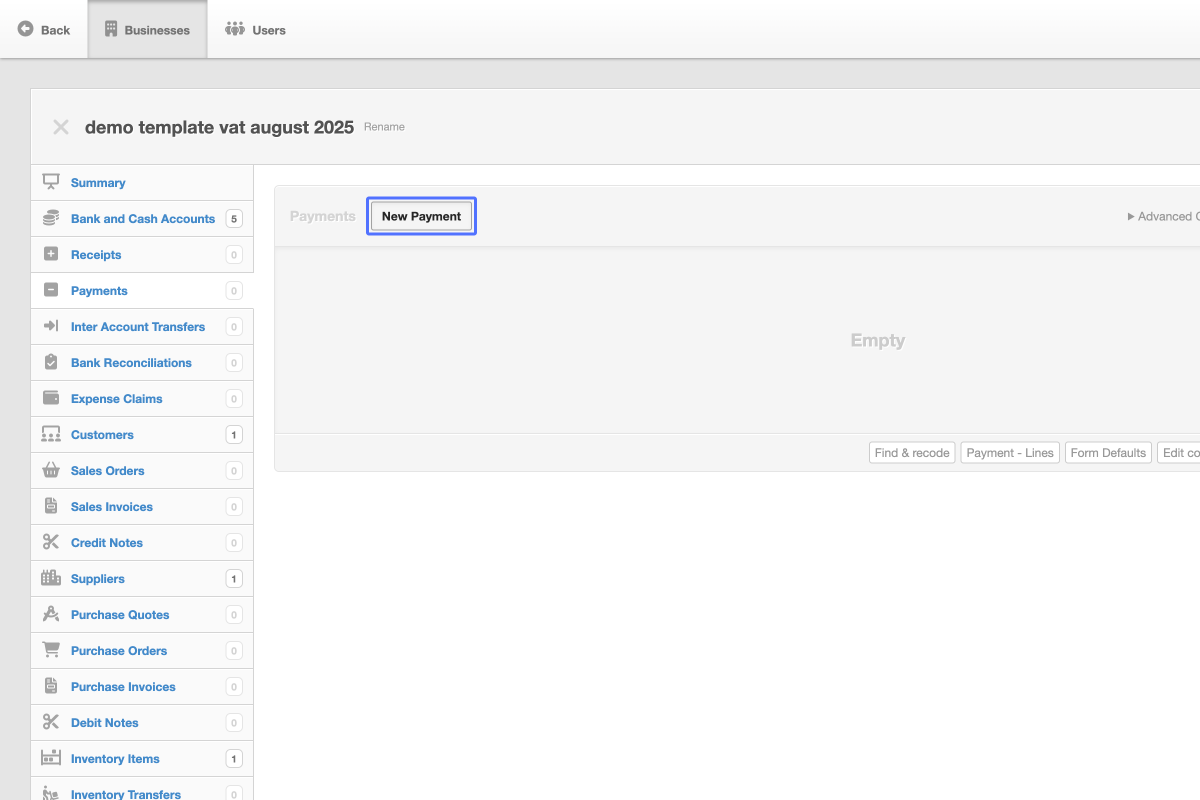Viewport: 1200px width, 800px height.
Task: Click the Purchase Quotes compass icon
Action: [x=51, y=614]
